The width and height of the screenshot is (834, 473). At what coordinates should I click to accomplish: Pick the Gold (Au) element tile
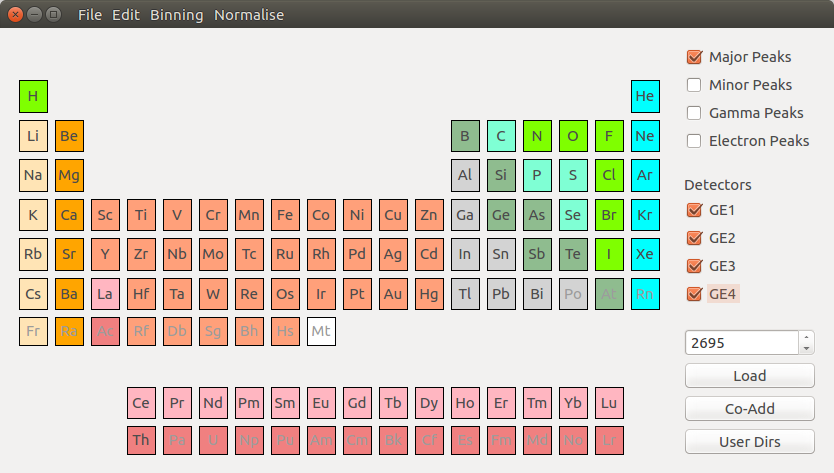[x=393, y=294]
